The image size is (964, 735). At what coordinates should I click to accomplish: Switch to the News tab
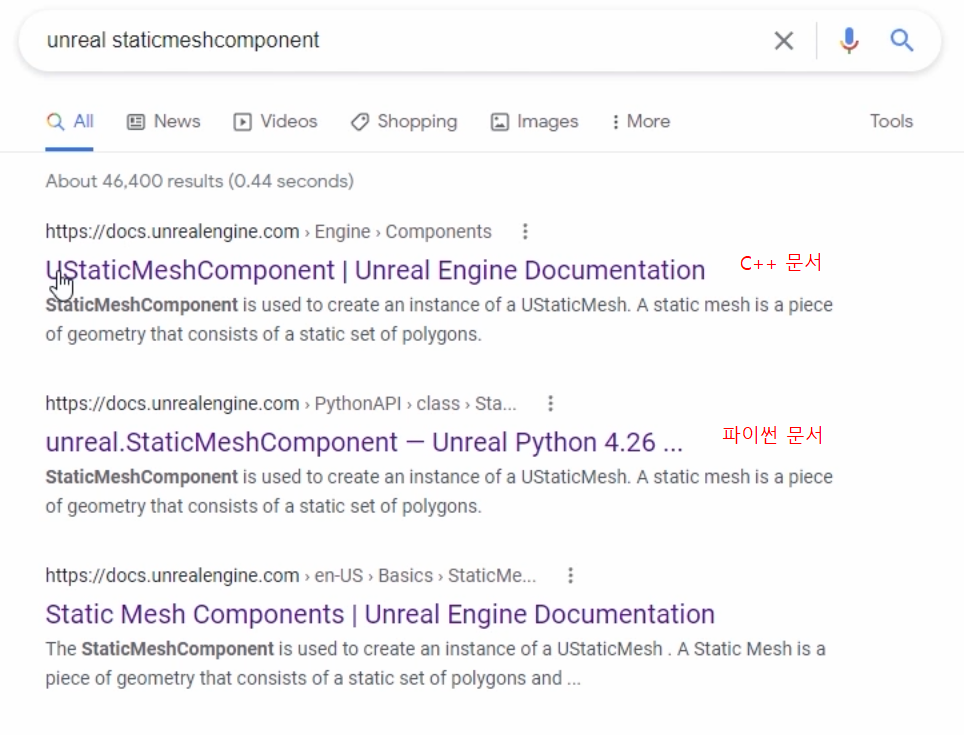164,122
